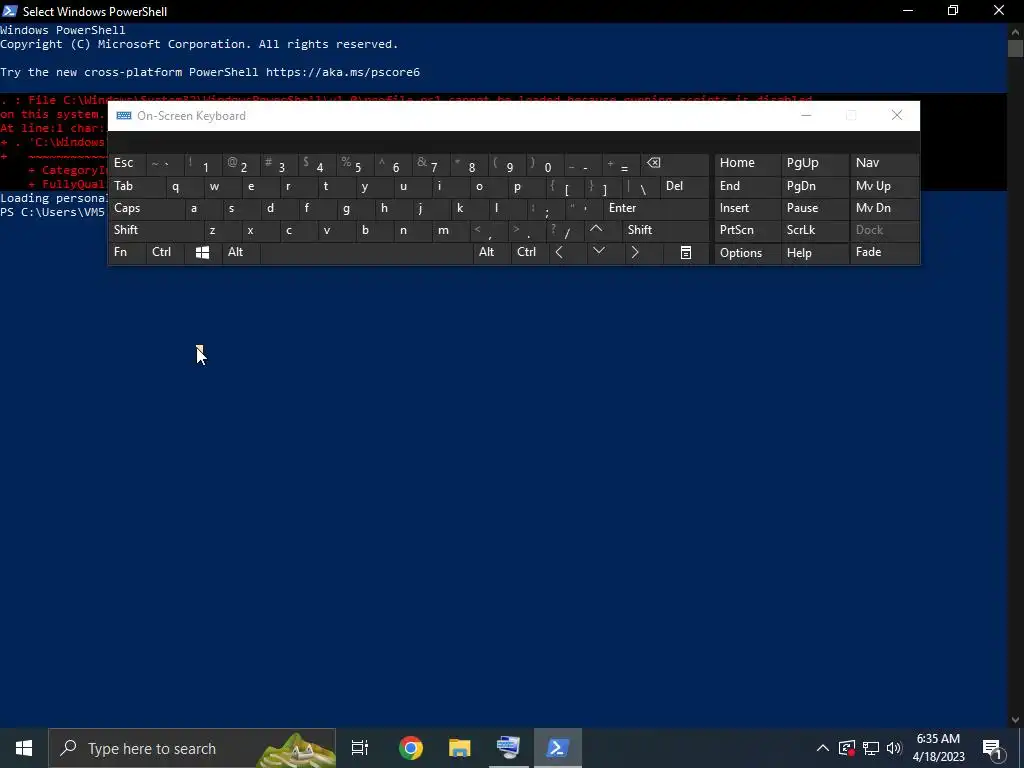1024x768 pixels.
Task: Toggle the Nav key panel
Action: [x=884, y=163]
